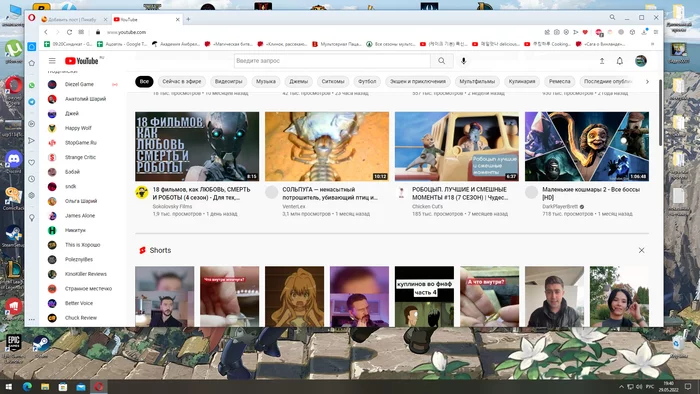700x394 pixels.
Task: Expand the bookmarks bar overflow chevron
Action: (x=653, y=44)
